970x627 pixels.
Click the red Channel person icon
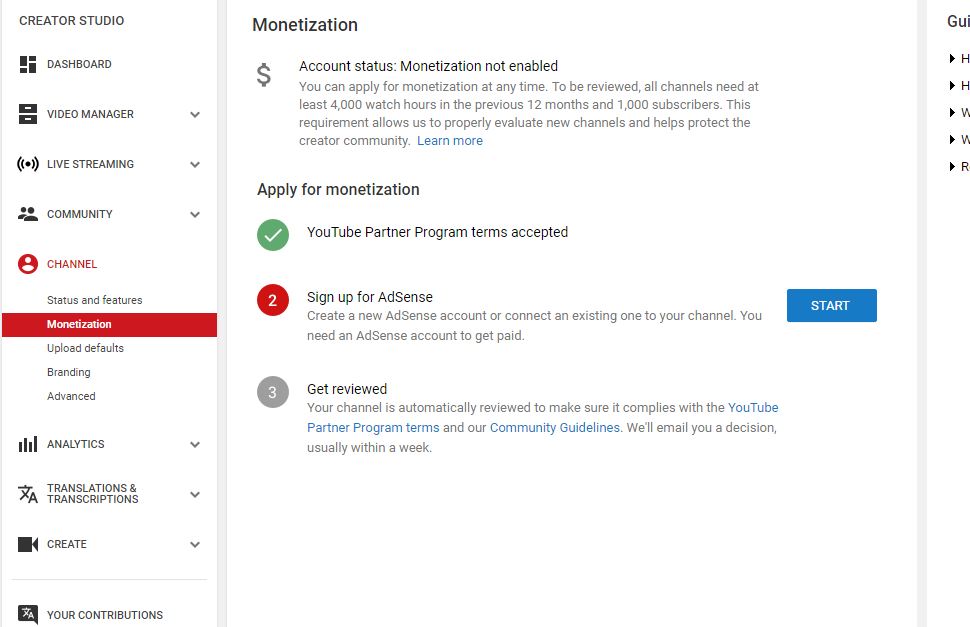click(28, 264)
